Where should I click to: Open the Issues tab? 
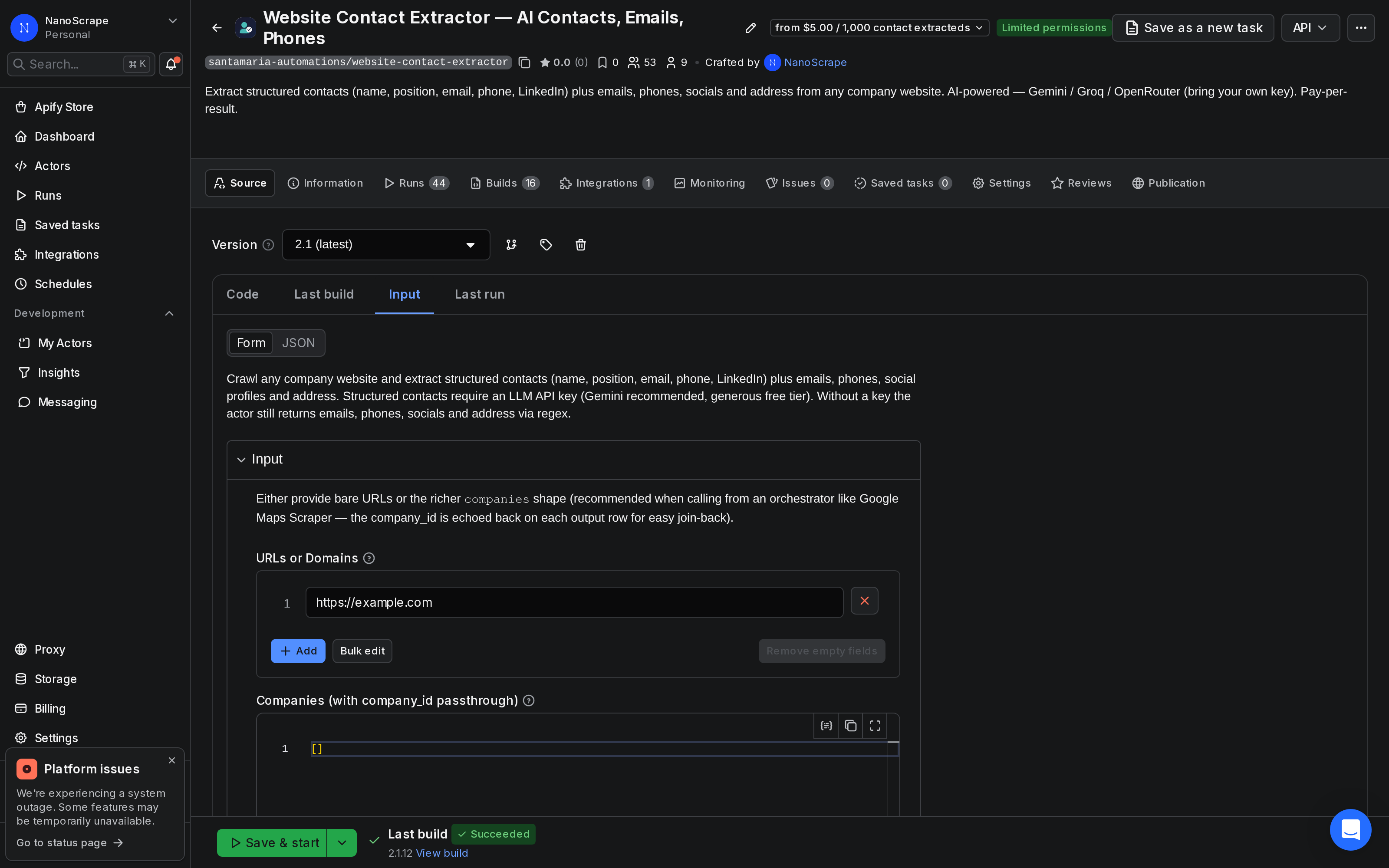coord(800,183)
